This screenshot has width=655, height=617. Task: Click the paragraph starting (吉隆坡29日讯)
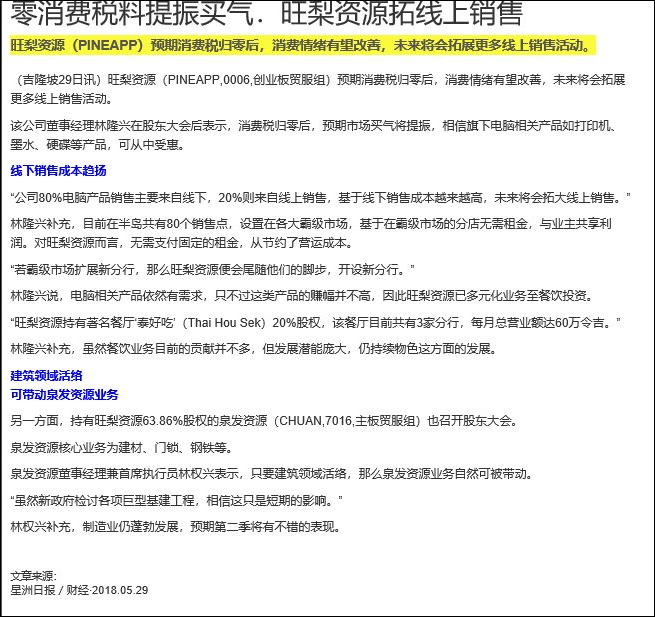pyautogui.click(x=317, y=89)
